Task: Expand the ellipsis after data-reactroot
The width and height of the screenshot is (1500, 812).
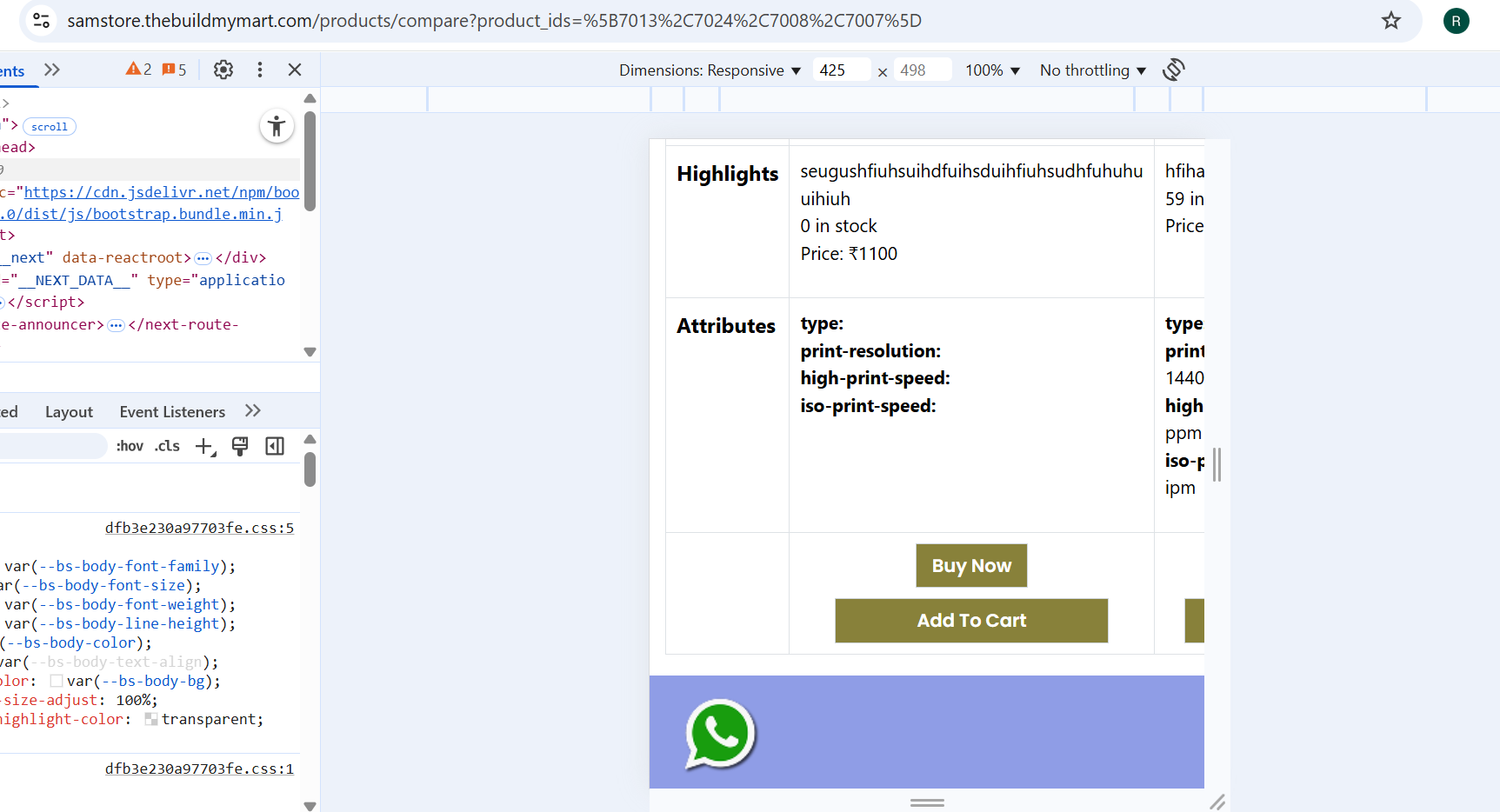Action: pyautogui.click(x=203, y=258)
